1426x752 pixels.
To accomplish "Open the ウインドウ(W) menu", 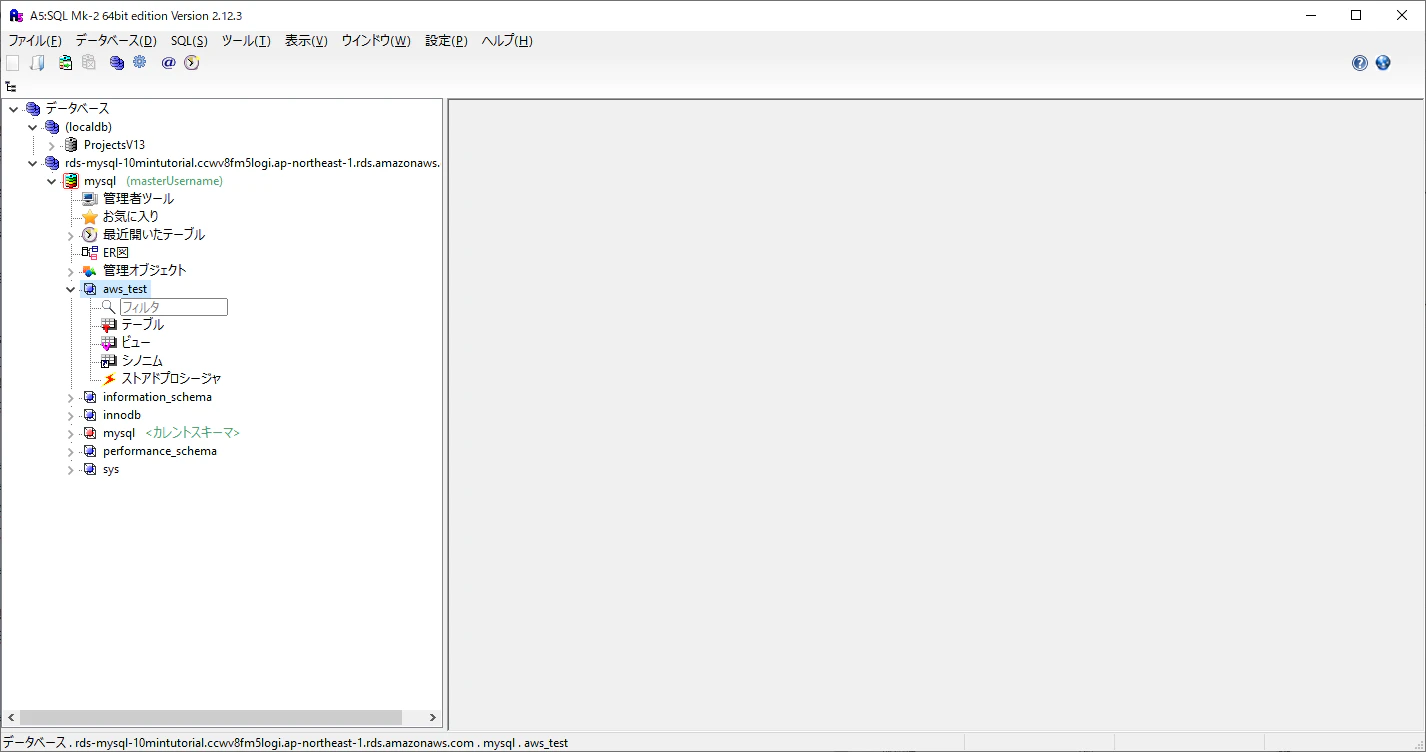I will 376,41.
